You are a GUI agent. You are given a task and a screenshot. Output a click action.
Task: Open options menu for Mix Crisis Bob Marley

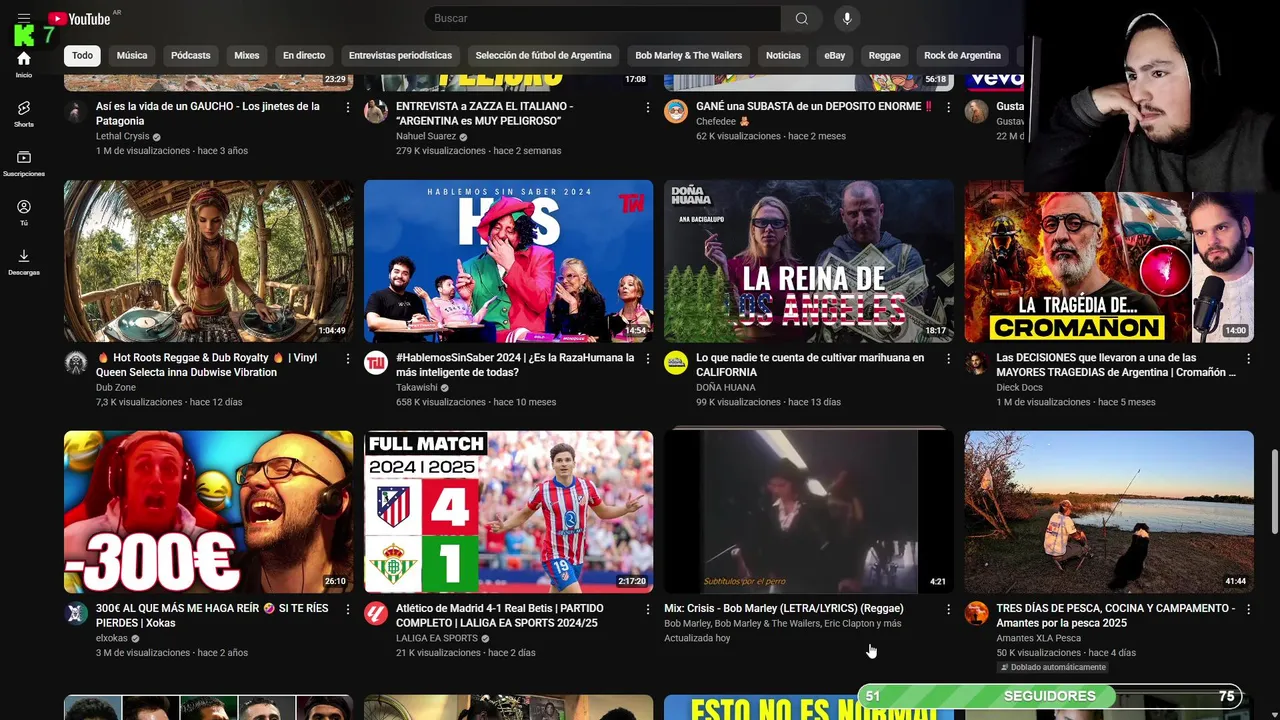coord(948,609)
